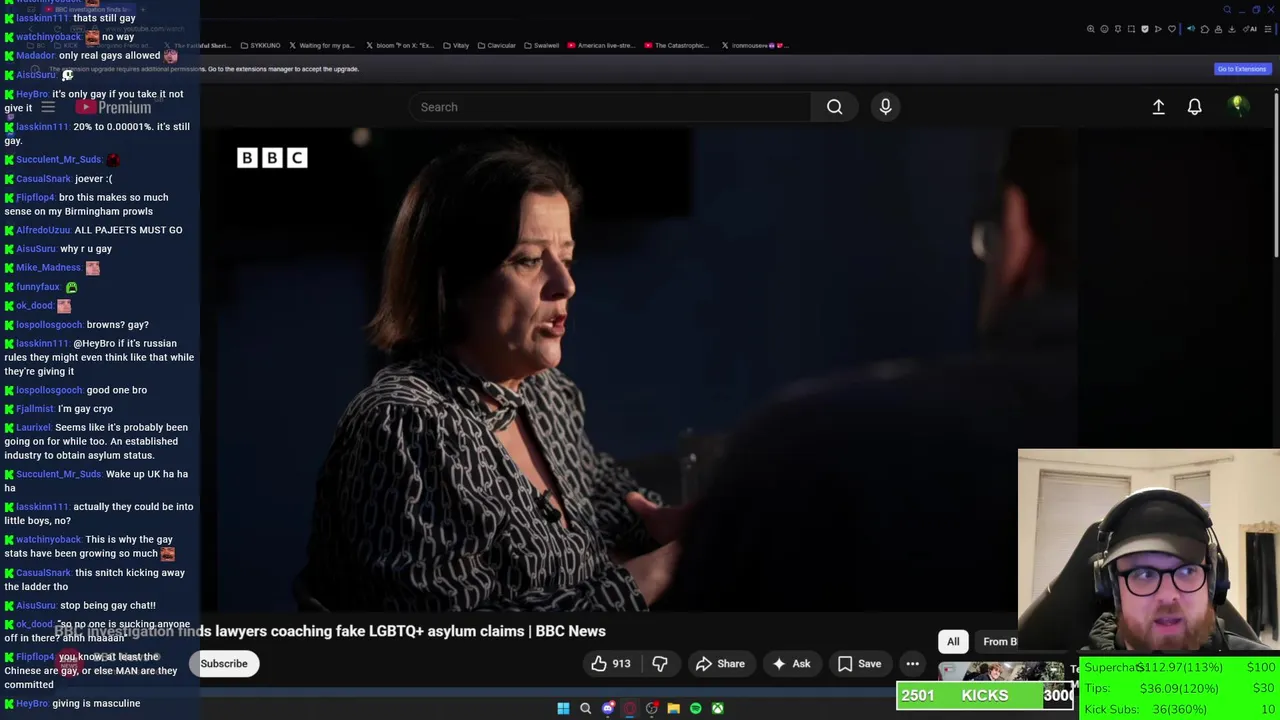The image size is (1280, 720).
Task: Click chat username Laurixel
Action: coord(33,427)
